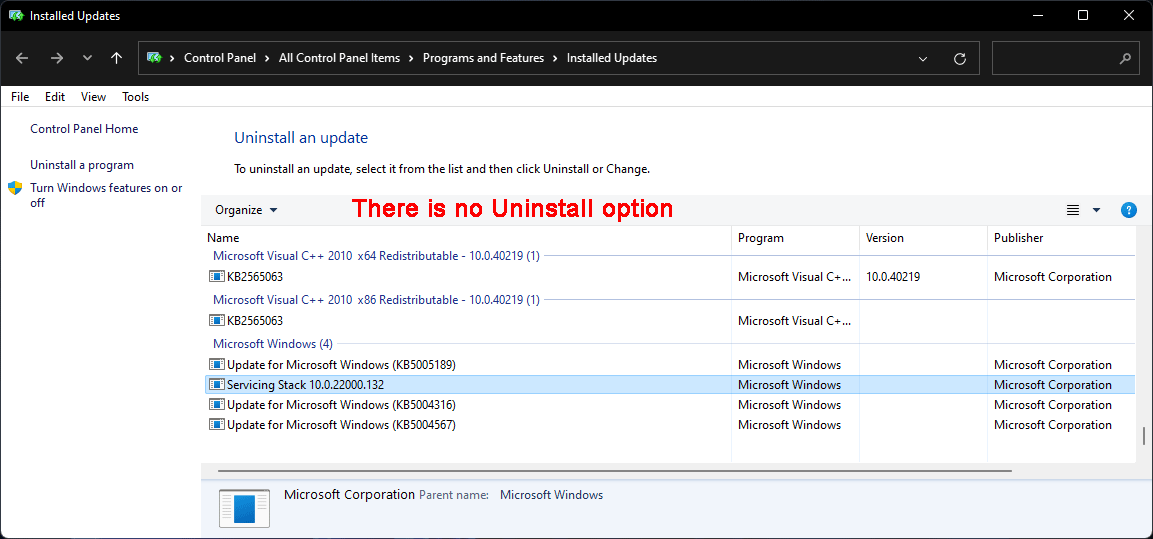Viewport: 1153px width, 539px height.
Task: Select KB2565063 under the x86 Redistributable
Action: coord(668,321)
